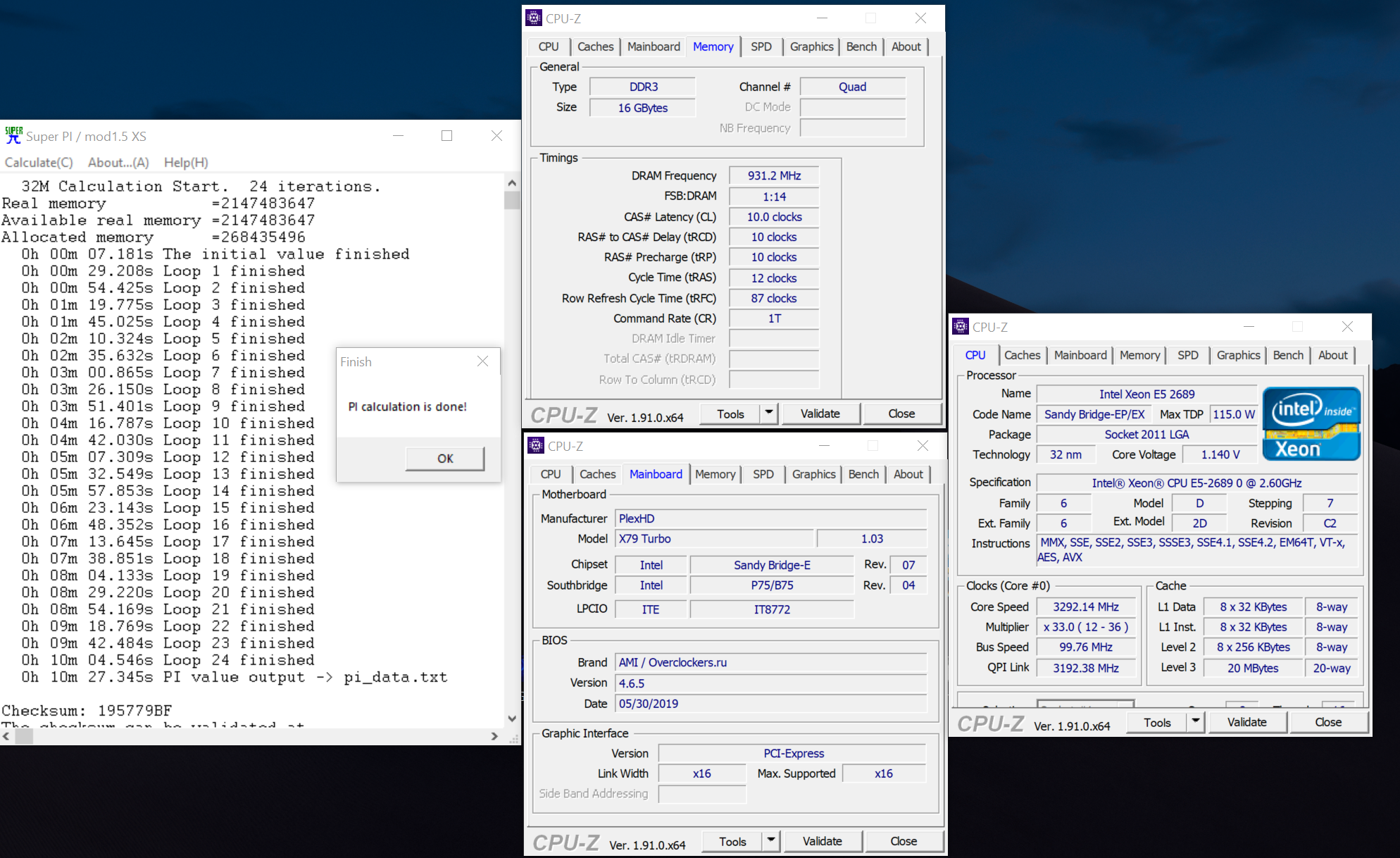Click Tools button in Memory window

(x=730, y=414)
